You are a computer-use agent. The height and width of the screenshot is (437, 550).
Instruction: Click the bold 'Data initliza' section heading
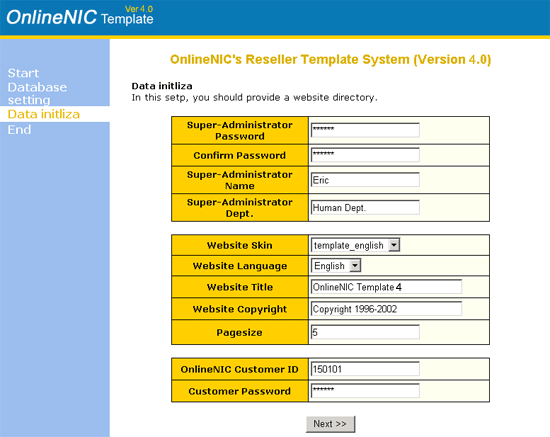click(x=162, y=86)
